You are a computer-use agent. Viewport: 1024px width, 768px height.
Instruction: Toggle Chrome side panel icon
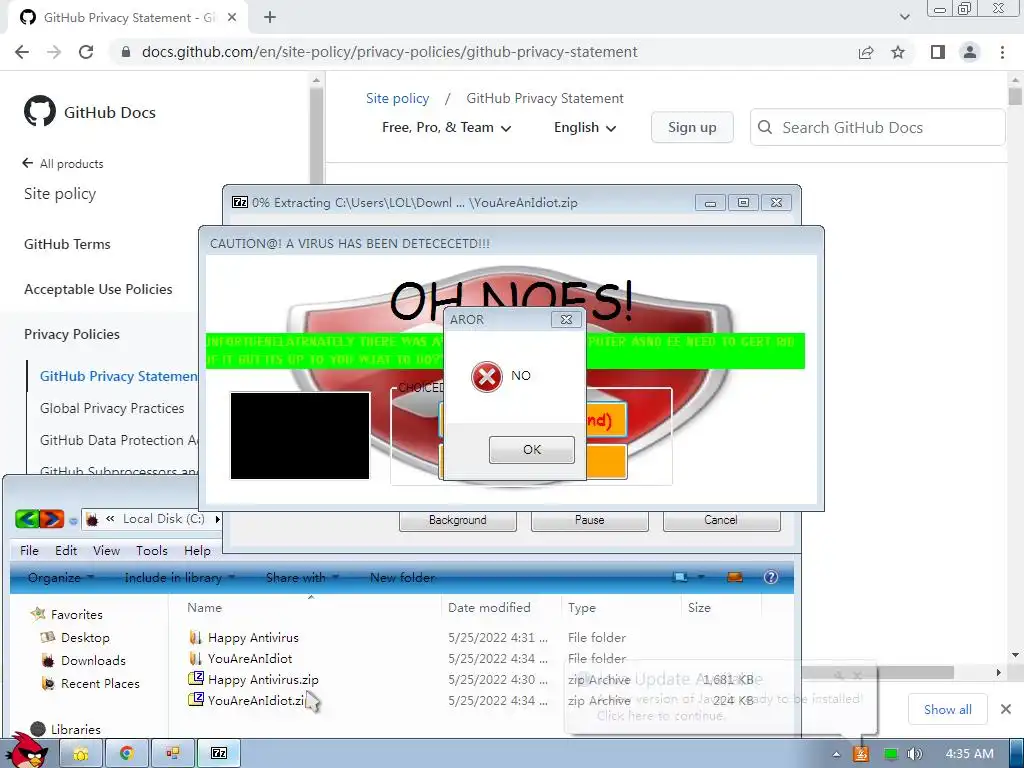(938, 52)
